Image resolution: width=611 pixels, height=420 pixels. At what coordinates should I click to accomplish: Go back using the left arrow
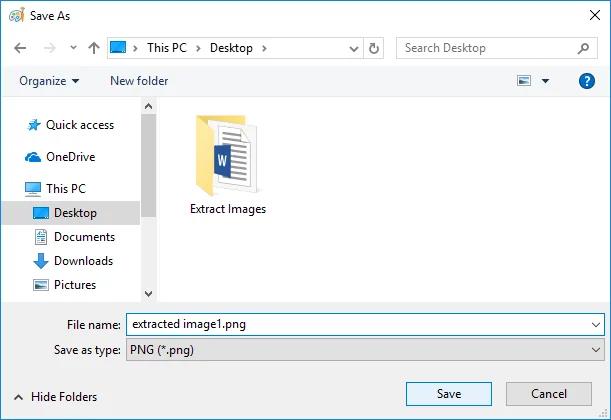(x=20, y=48)
